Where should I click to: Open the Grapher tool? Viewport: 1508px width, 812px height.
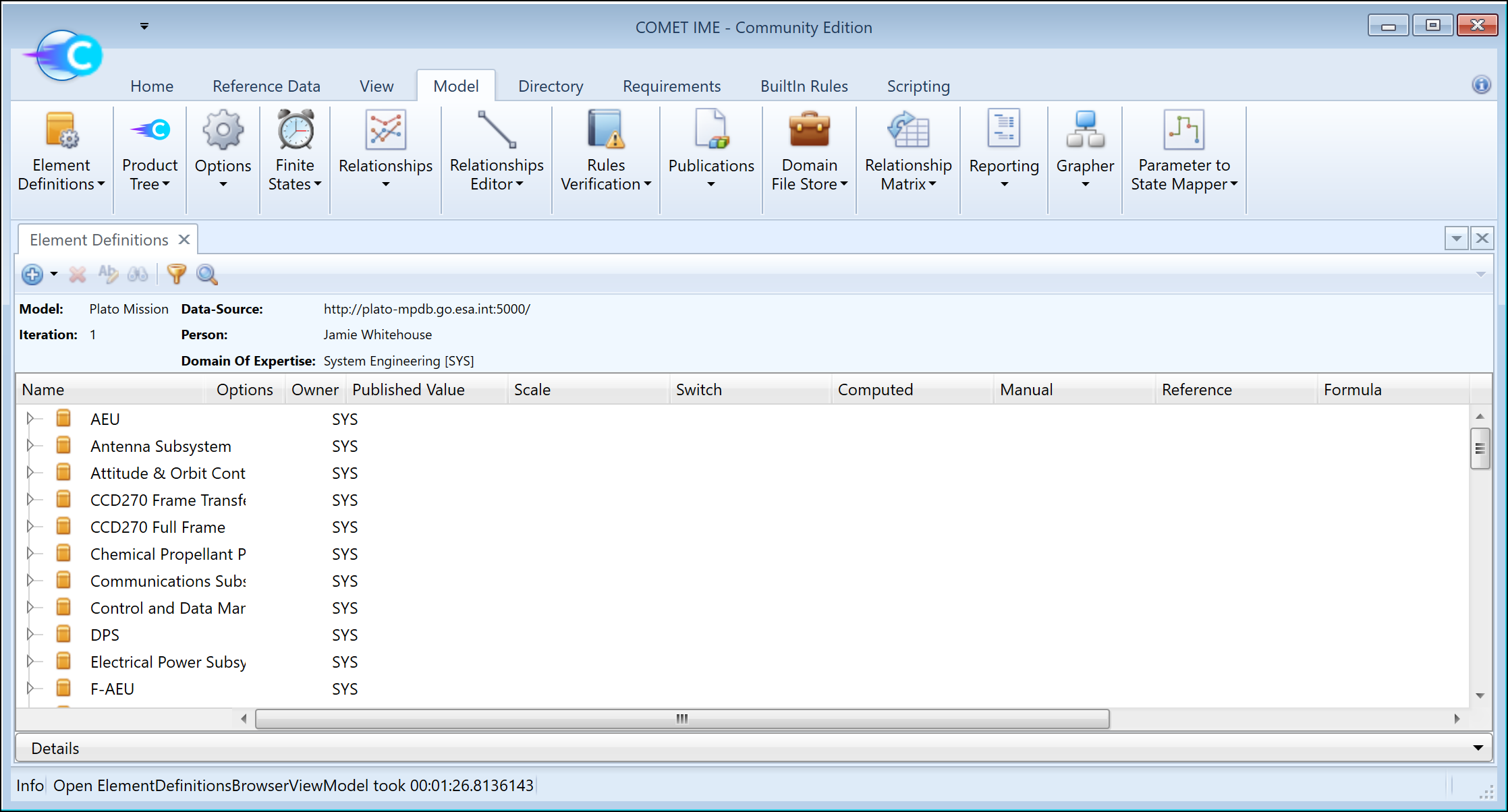(x=1084, y=155)
